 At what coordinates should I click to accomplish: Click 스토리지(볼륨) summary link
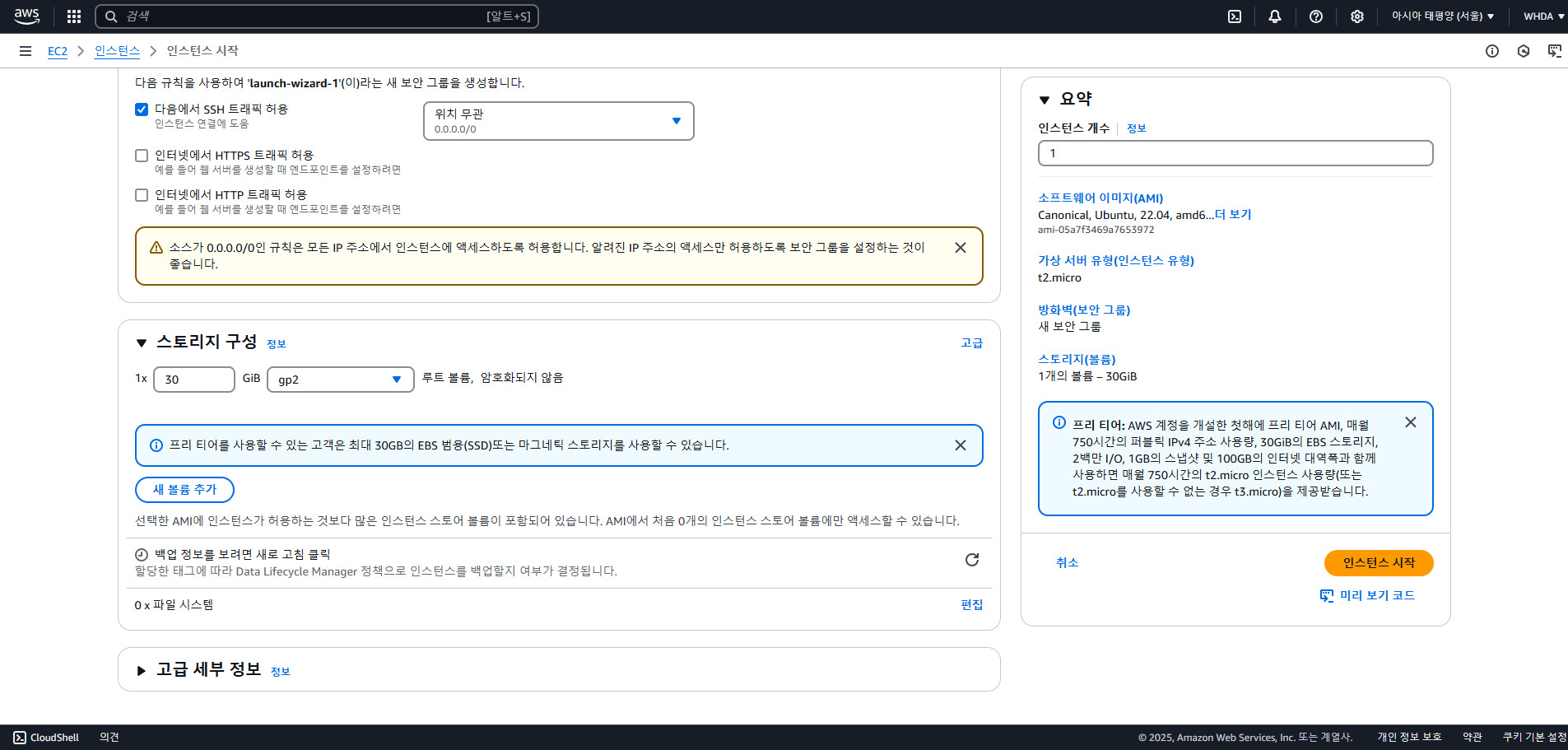pyautogui.click(x=1077, y=360)
